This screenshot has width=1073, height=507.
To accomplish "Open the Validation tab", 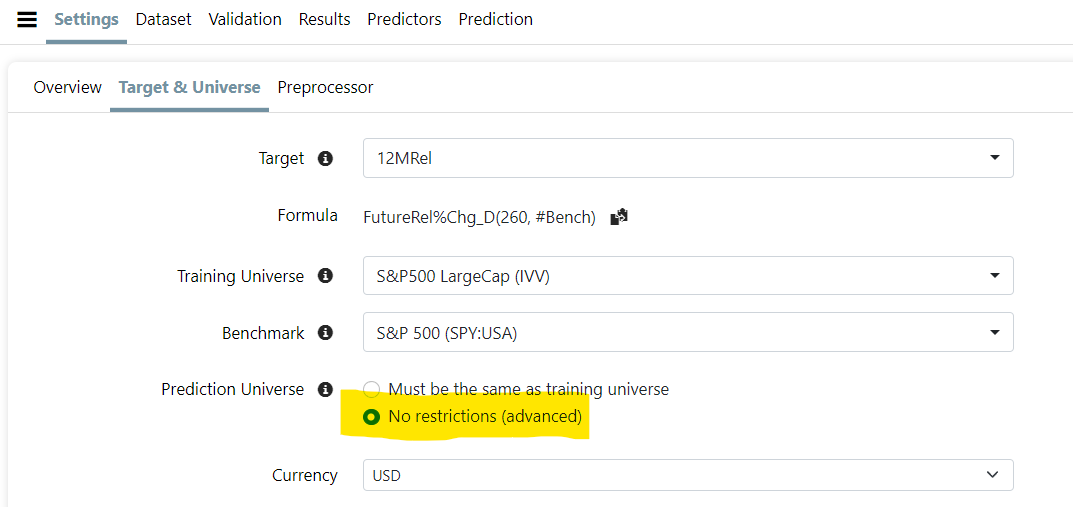I will click(245, 19).
